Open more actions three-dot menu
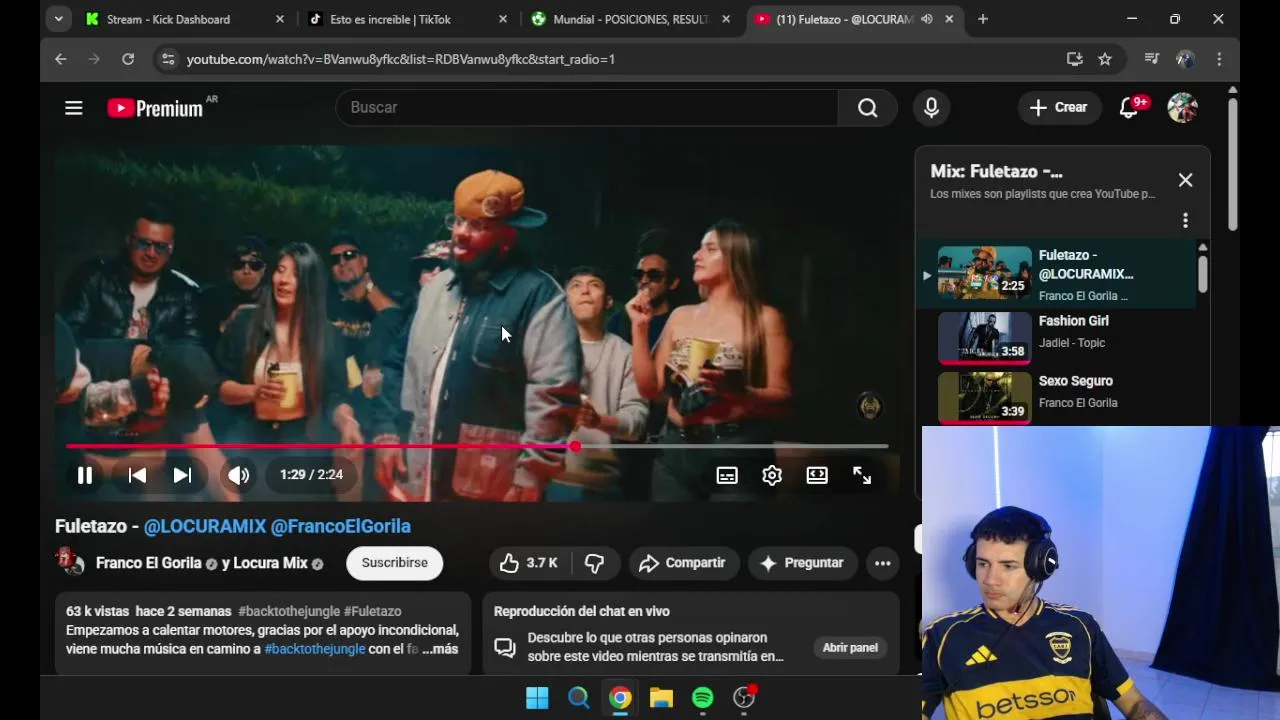Viewport: 1280px width, 720px height. (x=882, y=563)
